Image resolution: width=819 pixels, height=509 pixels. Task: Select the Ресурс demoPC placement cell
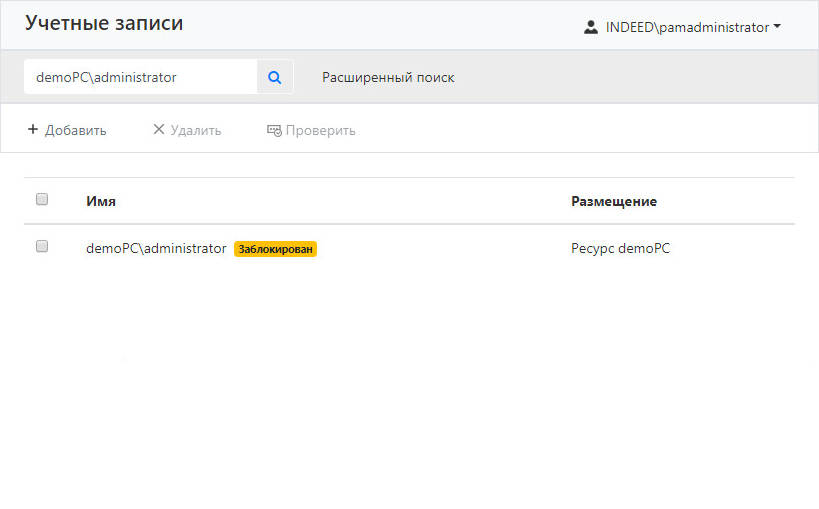pos(620,248)
